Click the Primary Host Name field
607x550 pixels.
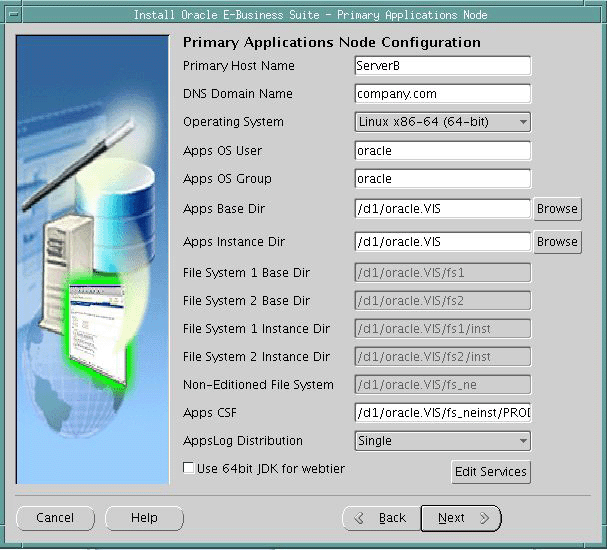pyautogui.click(x=442, y=66)
